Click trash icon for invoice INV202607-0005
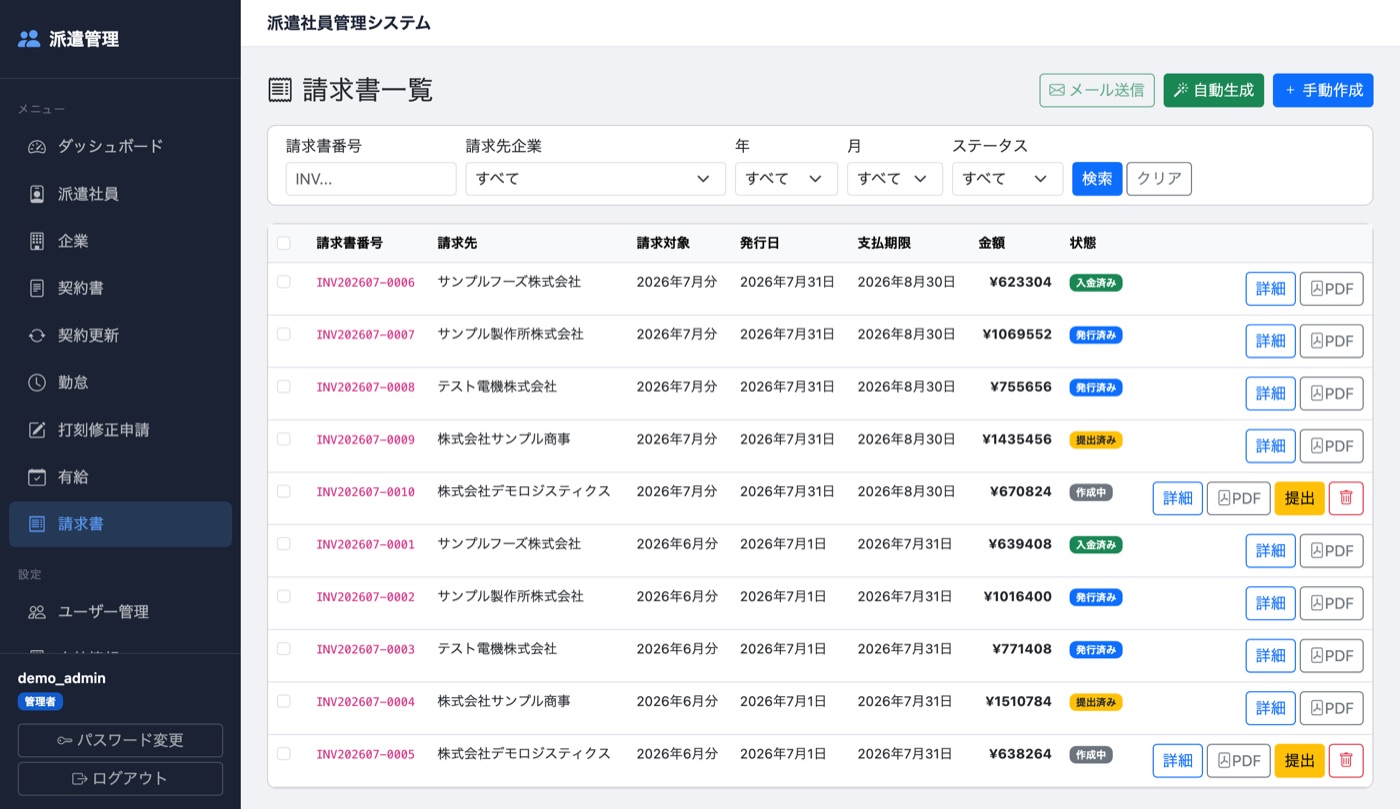This screenshot has width=1400, height=809. (1346, 761)
